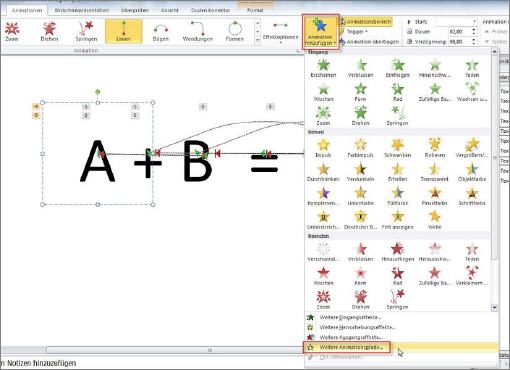Switch to the Bildschirmpräsentation tab

(x=82, y=10)
